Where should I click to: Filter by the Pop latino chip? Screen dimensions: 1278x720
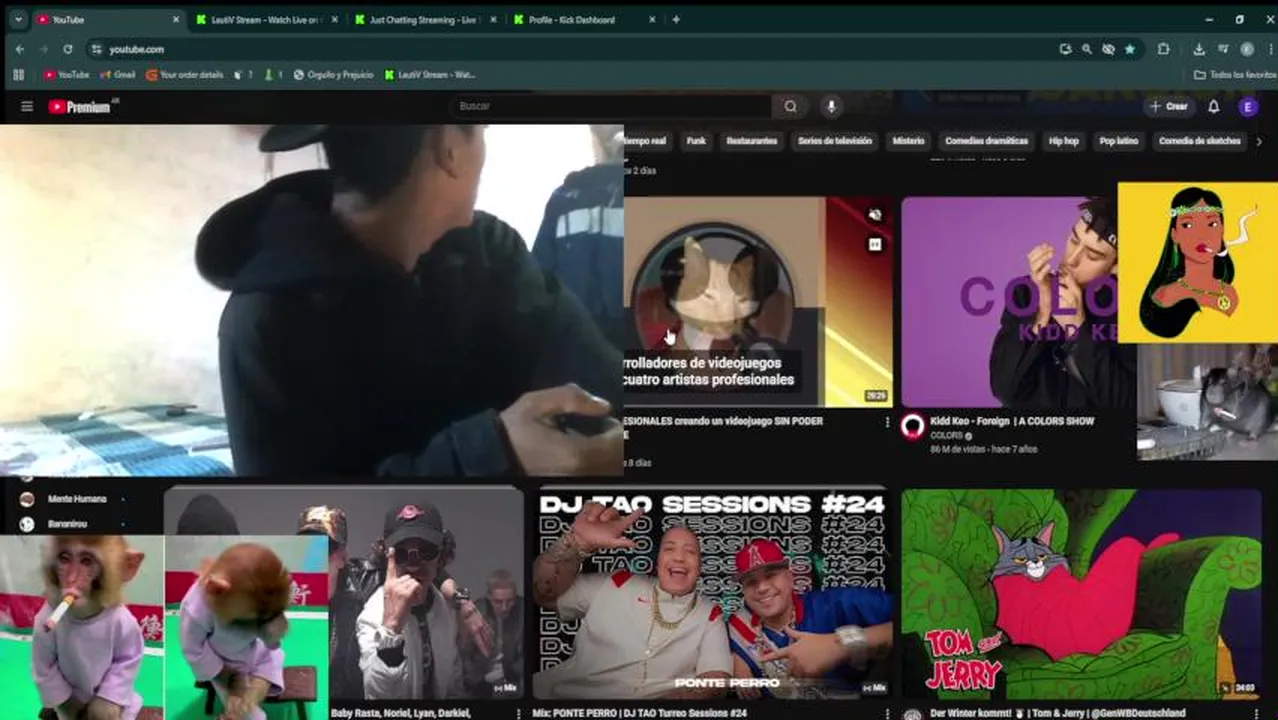(x=1119, y=141)
